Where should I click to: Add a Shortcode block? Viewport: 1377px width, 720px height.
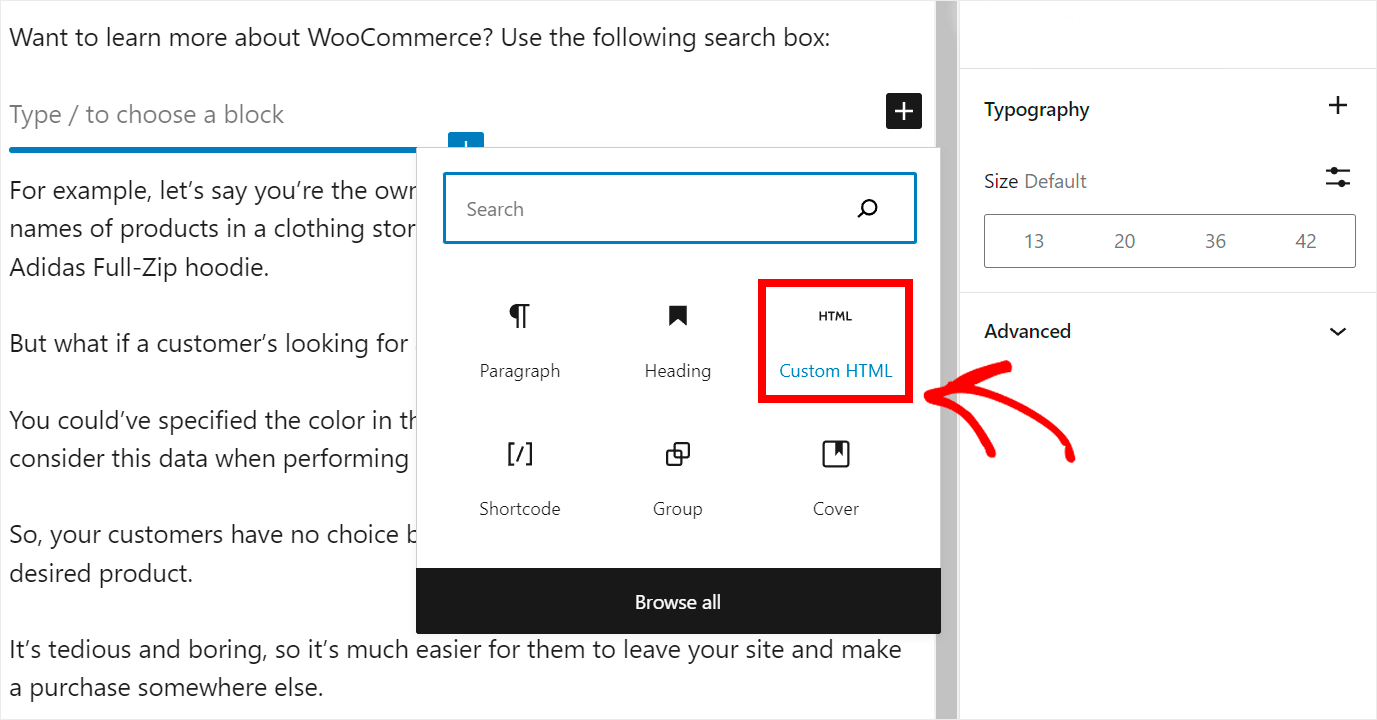coord(519,480)
